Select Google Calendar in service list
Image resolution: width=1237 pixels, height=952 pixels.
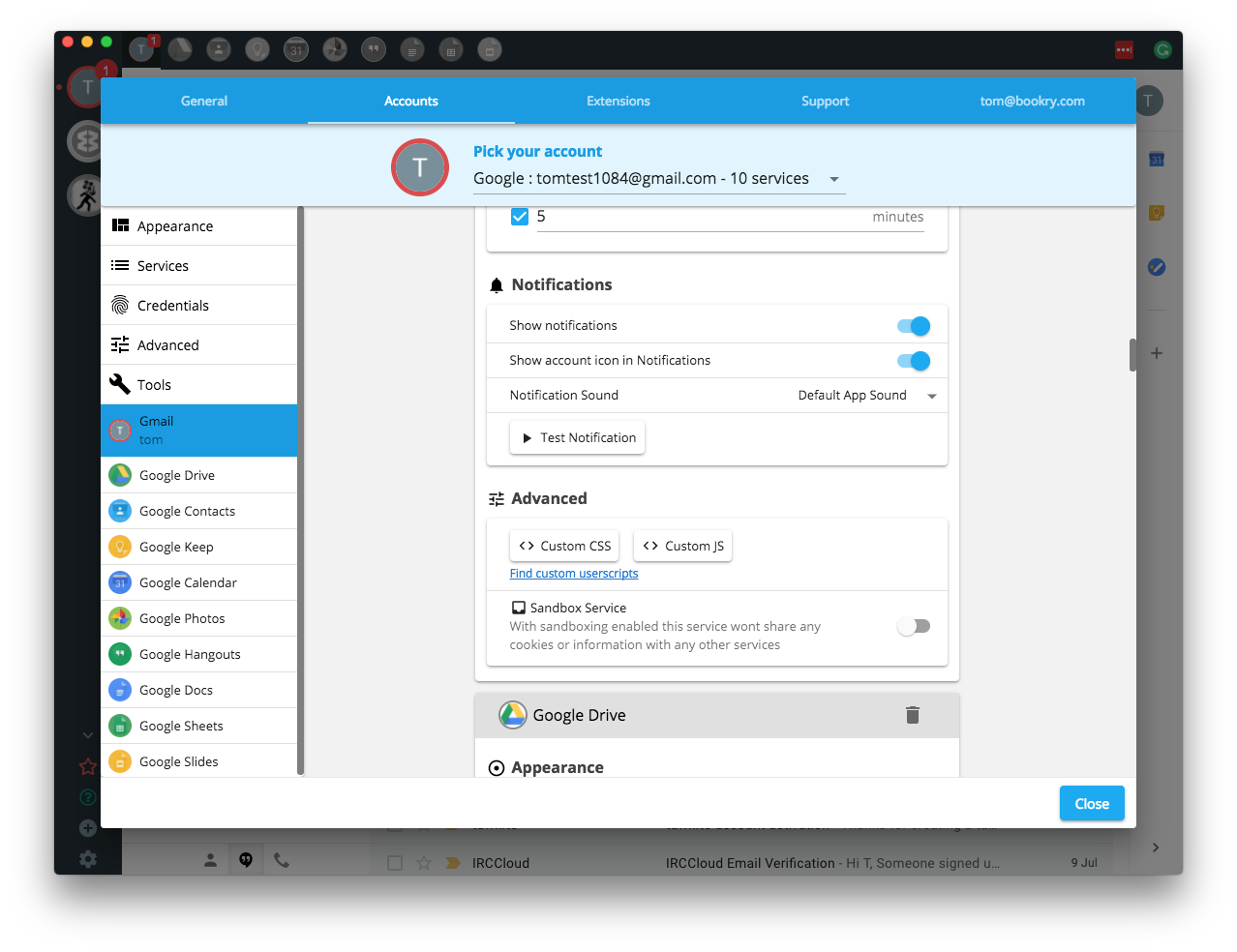click(198, 582)
